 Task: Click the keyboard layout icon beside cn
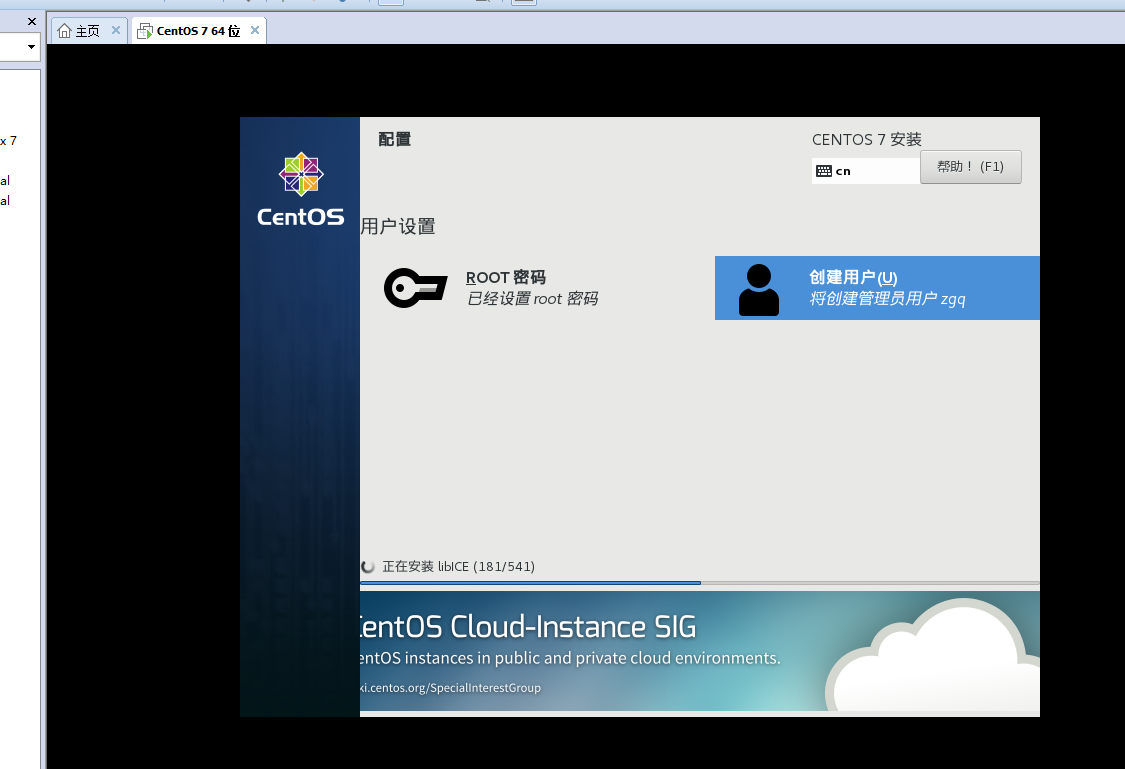click(x=824, y=171)
